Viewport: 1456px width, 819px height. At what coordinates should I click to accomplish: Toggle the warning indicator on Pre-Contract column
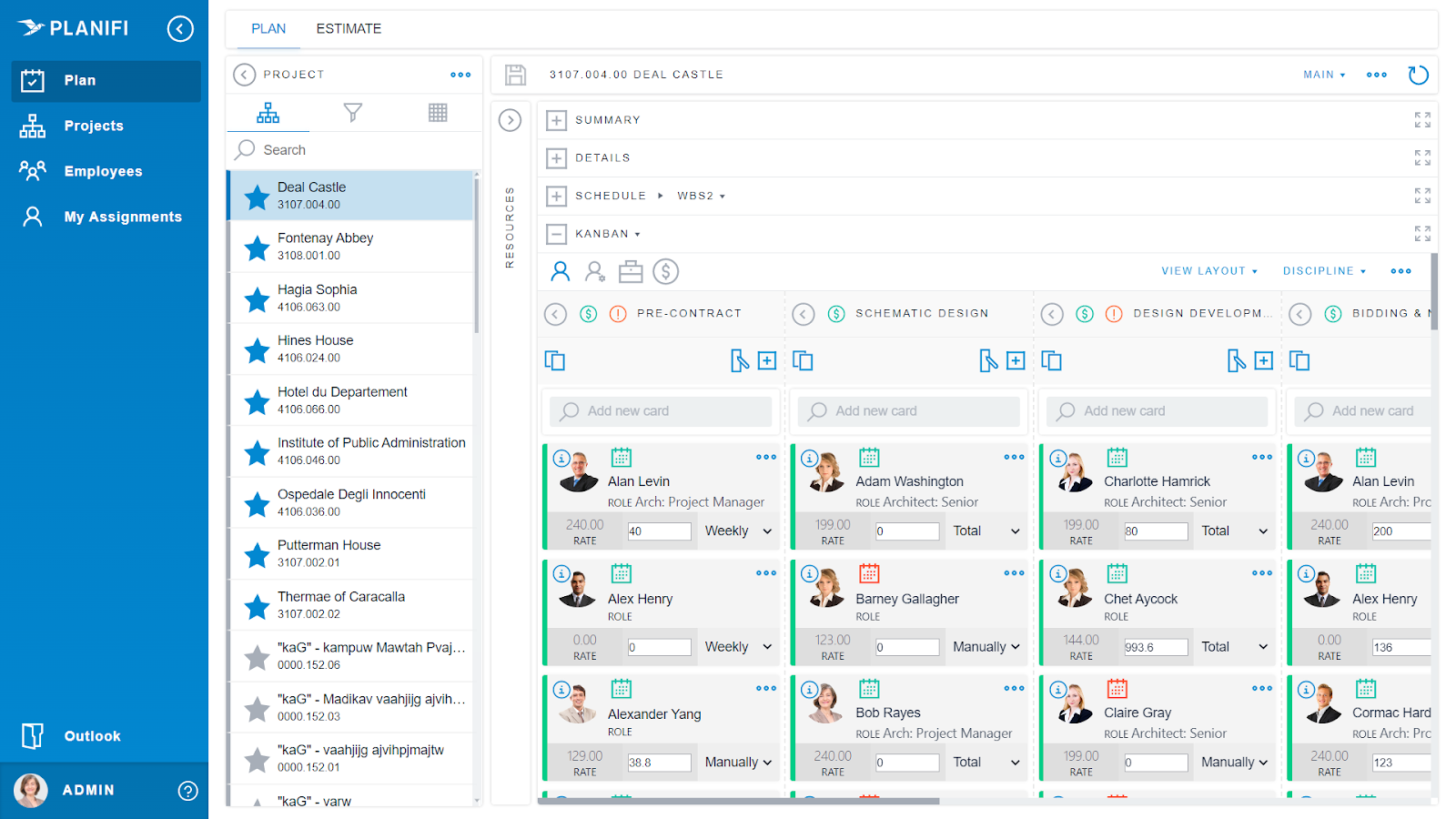618,313
